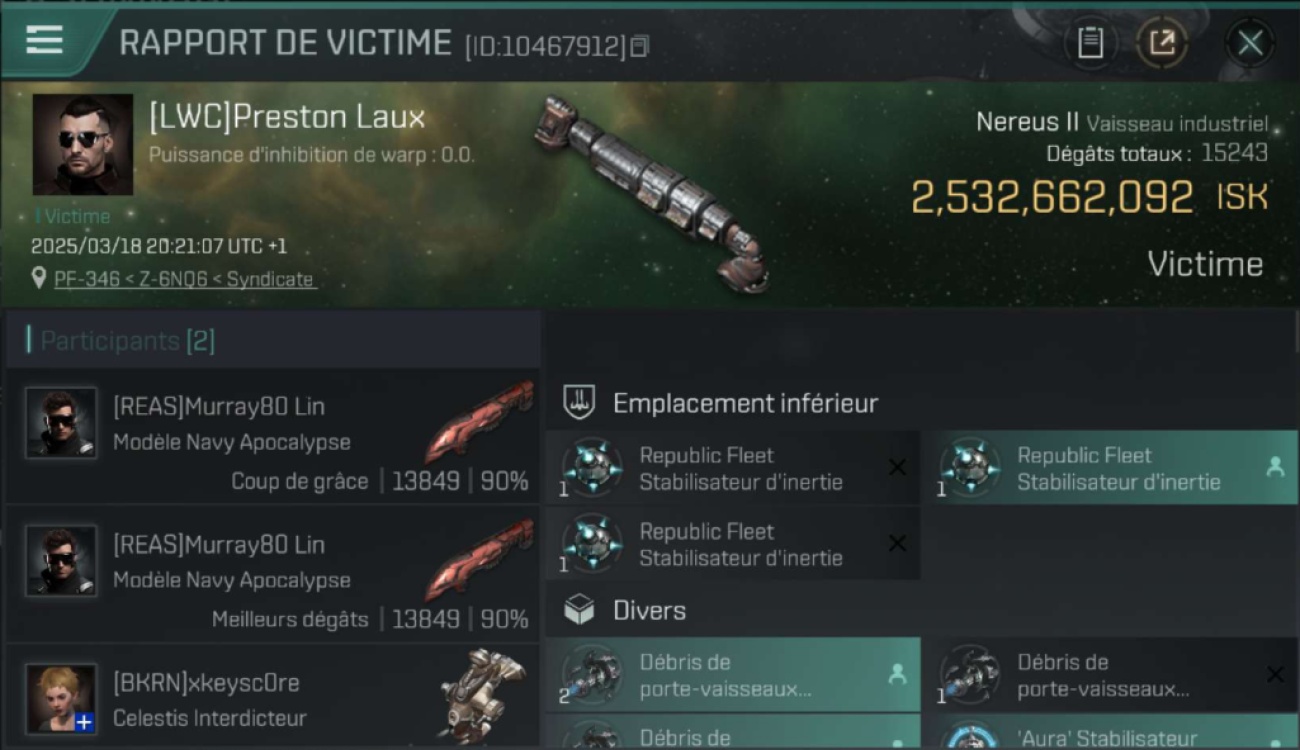Copy the kill report ID icon
Screen dimensions: 1300x750
(639, 46)
